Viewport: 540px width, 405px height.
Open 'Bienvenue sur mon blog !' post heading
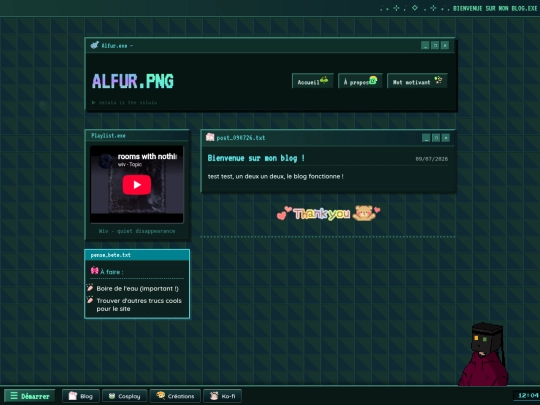[256, 158]
